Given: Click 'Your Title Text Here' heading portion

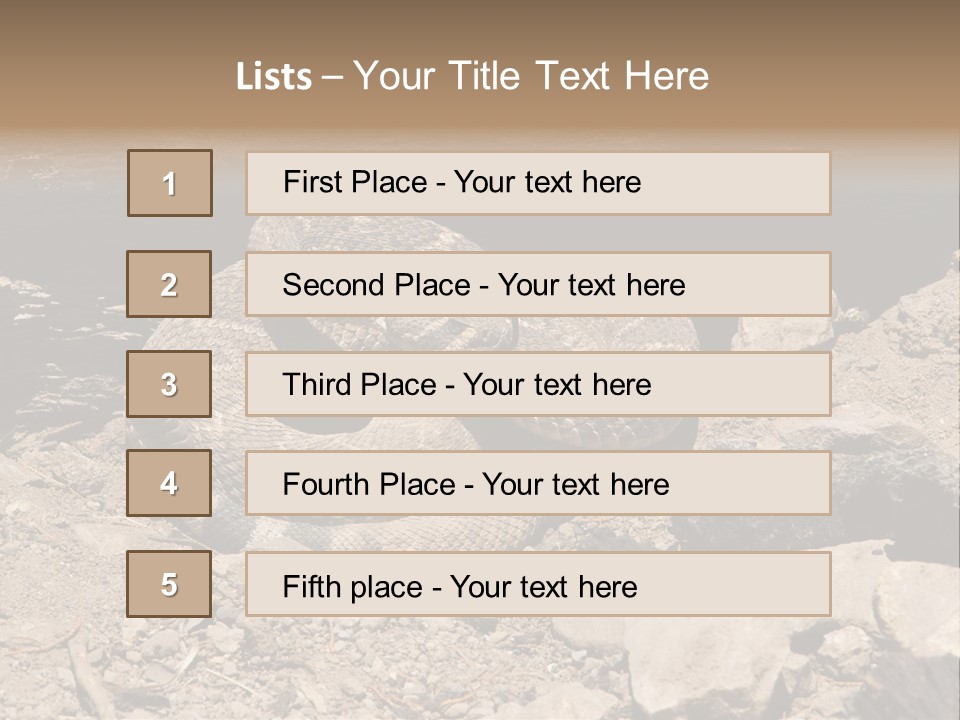Looking at the screenshot, I should [x=531, y=76].
